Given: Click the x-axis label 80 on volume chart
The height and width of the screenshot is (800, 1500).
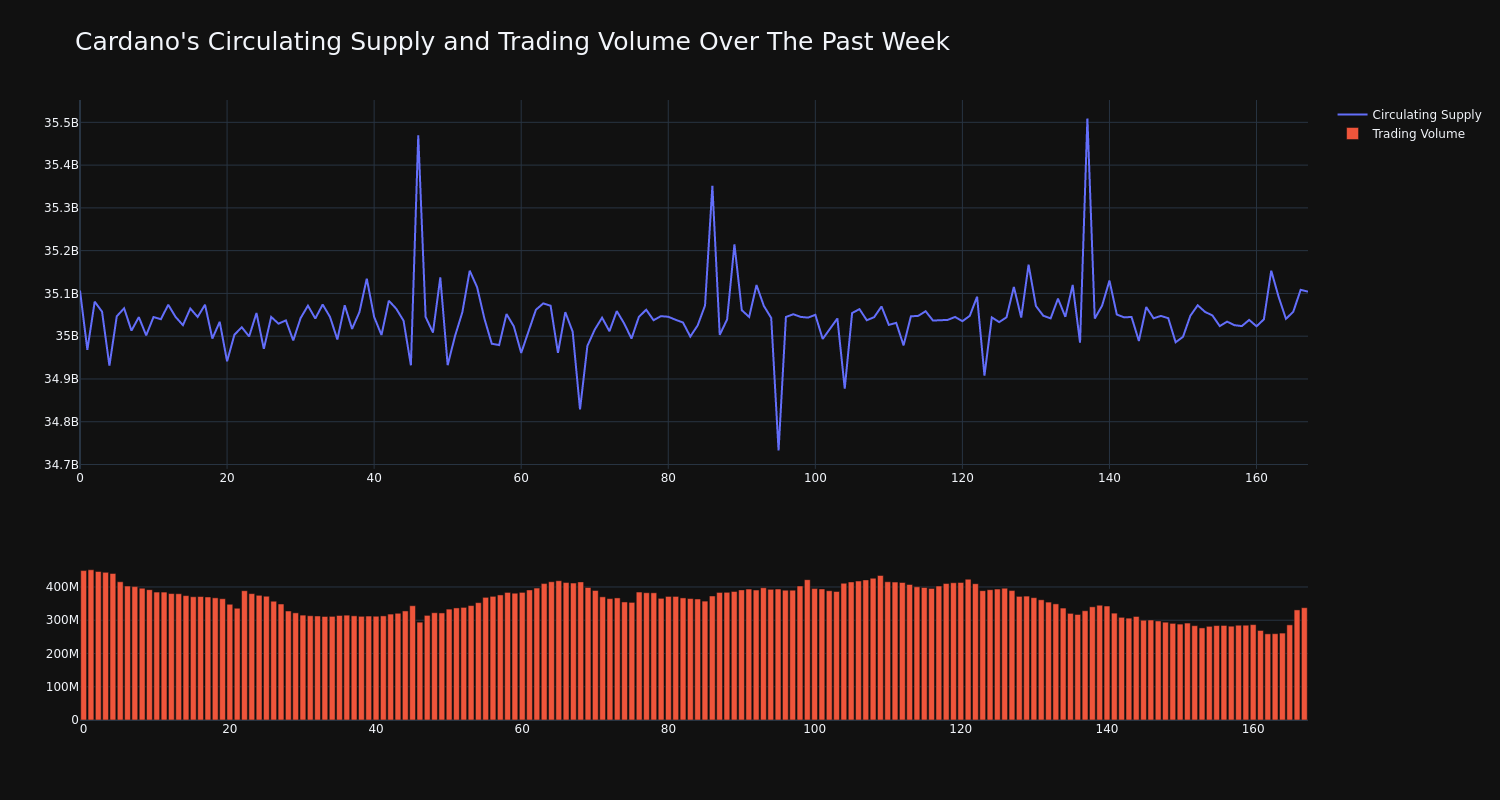Looking at the screenshot, I should click(668, 729).
